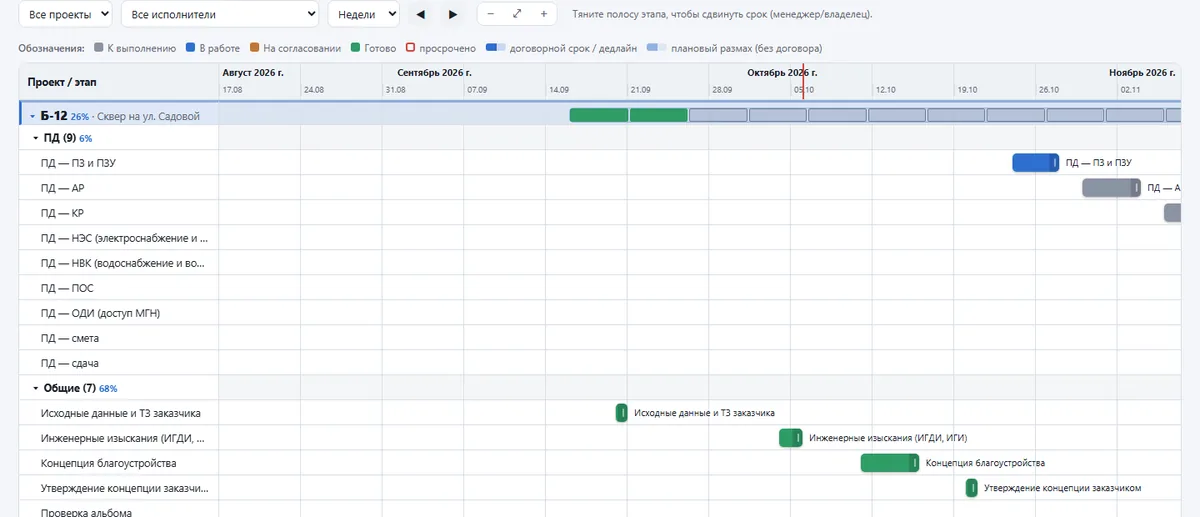Click the 26% progress of project Б-12
This screenshot has width=1200, height=517.
tap(80, 117)
